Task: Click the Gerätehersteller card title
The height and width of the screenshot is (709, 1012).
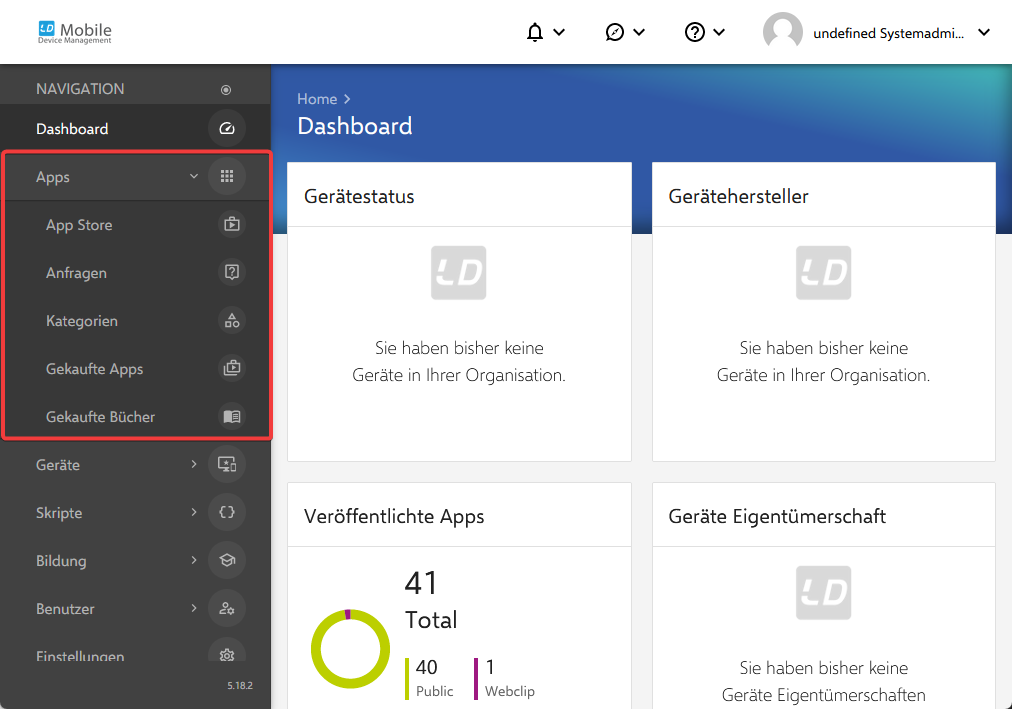Action: pyautogui.click(x=738, y=196)
